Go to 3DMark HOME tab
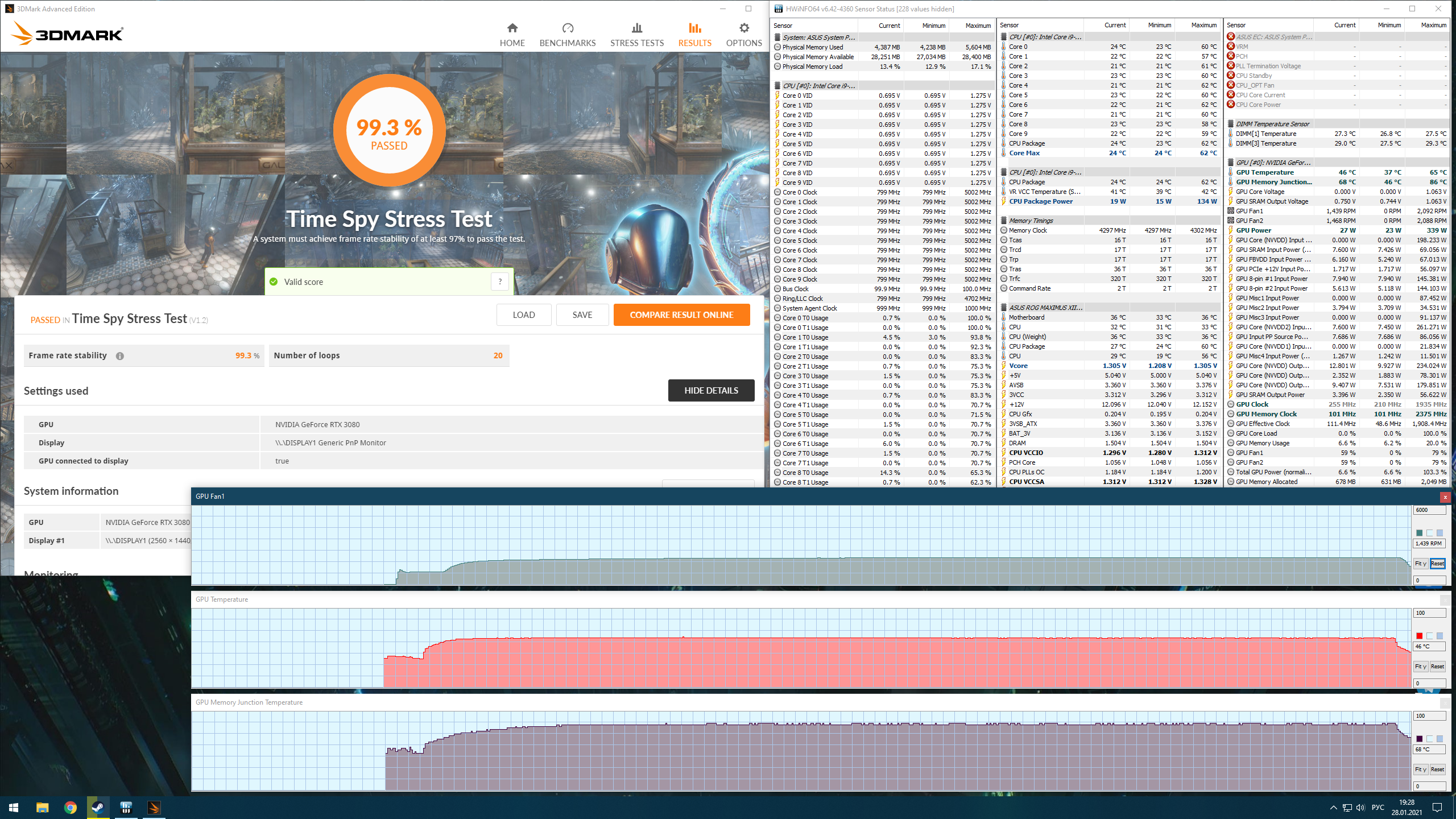Screen dimensions: 1456x819 pos(512,35)
